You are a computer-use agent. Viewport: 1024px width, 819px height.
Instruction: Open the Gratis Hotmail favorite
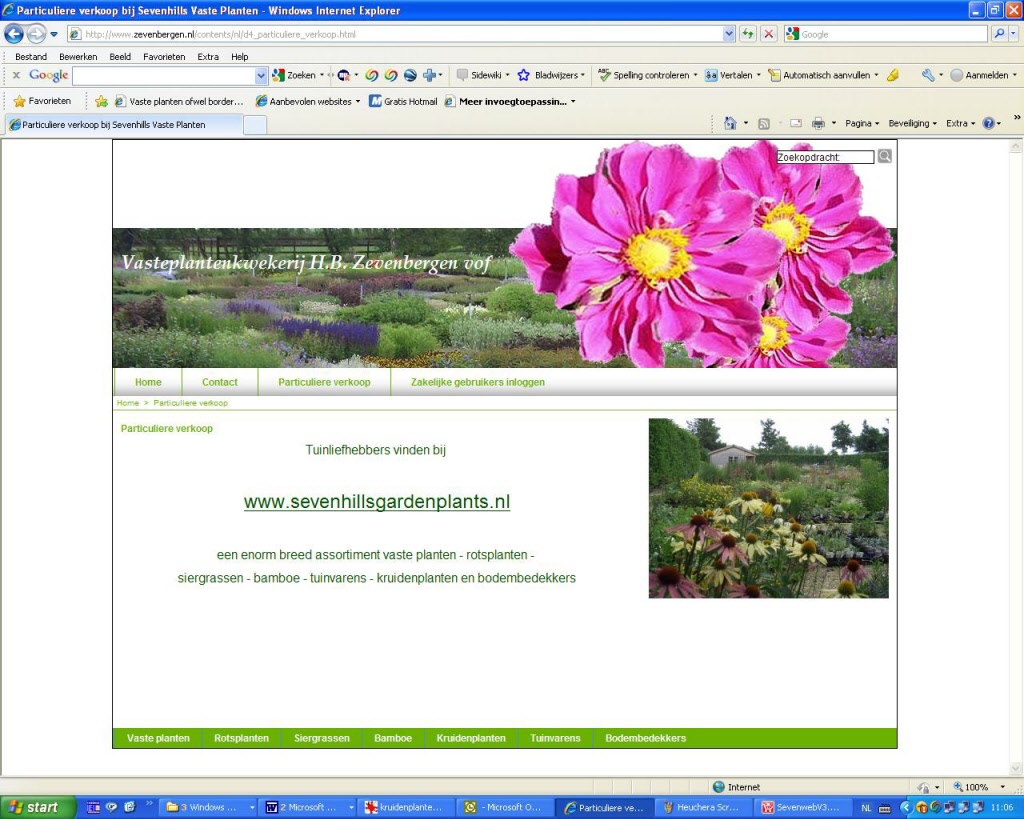click(404, 101)
